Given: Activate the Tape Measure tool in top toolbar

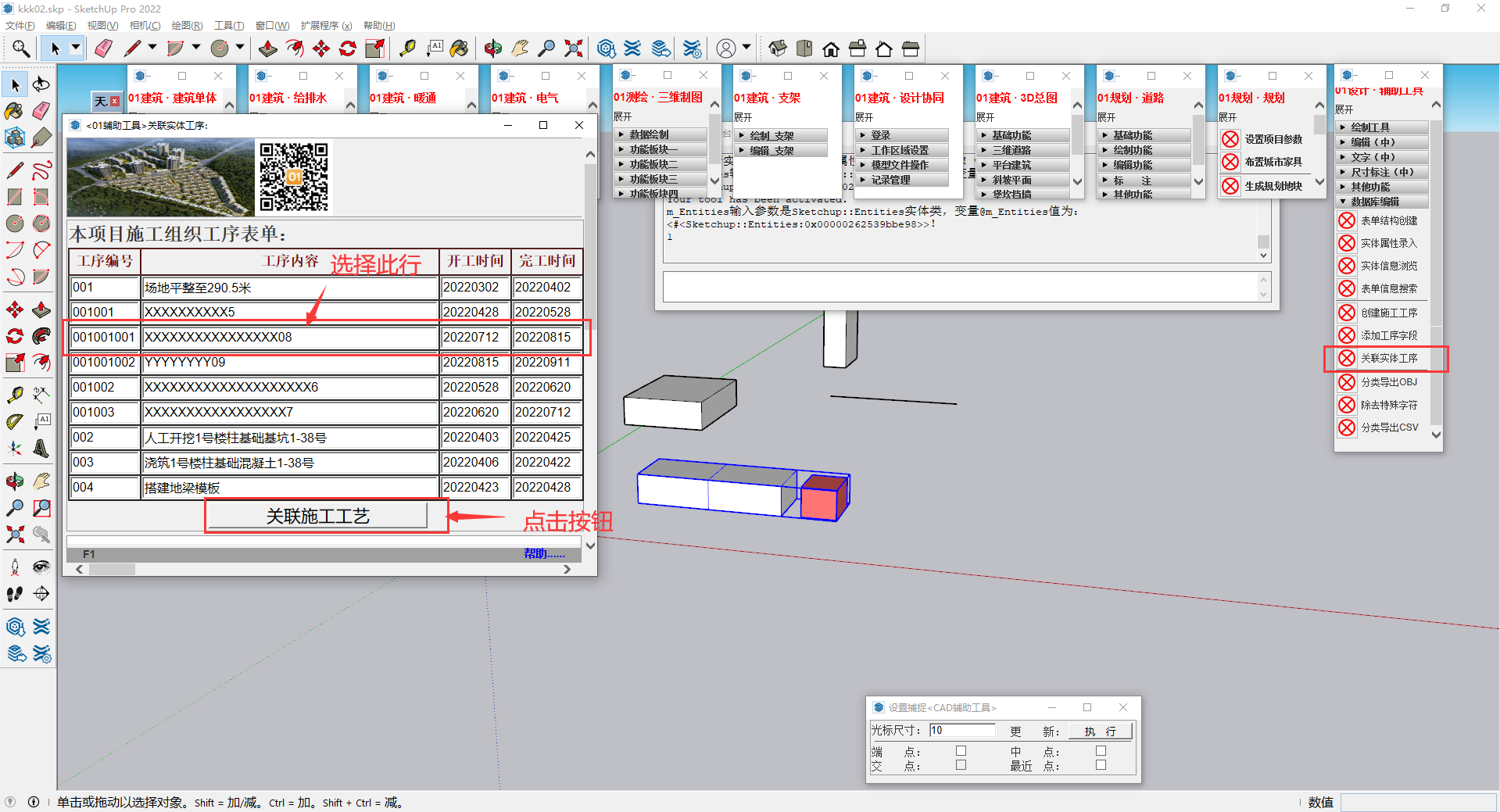Looking at the screenshot, I should coord(407,48).
